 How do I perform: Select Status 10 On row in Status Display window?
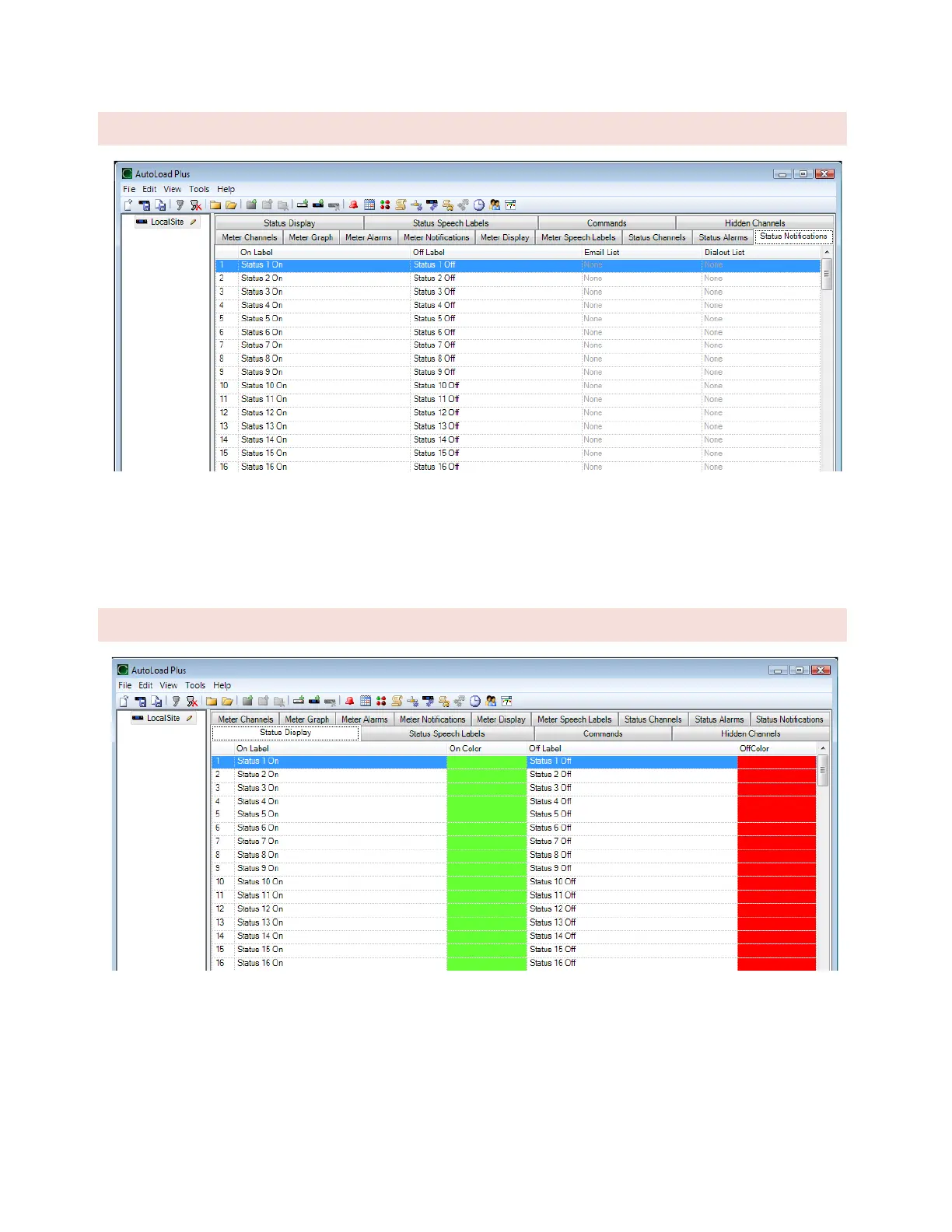[514, 882]
